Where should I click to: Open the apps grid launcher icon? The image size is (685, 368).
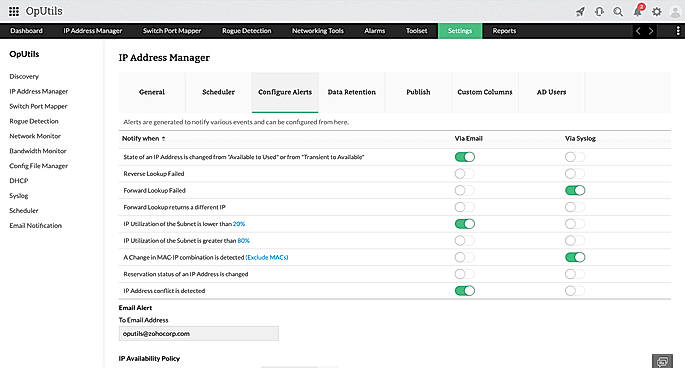click(x=14, y=11)
